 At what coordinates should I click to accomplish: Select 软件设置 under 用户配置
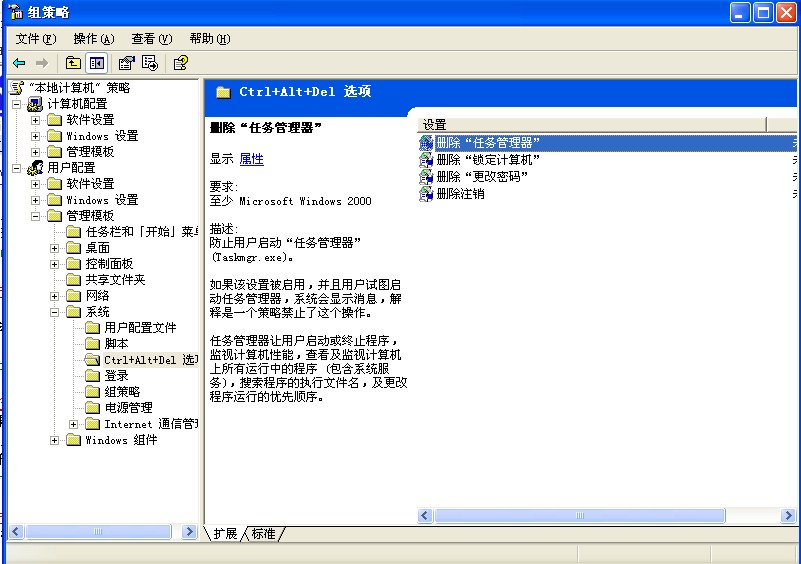click(90, 184)
